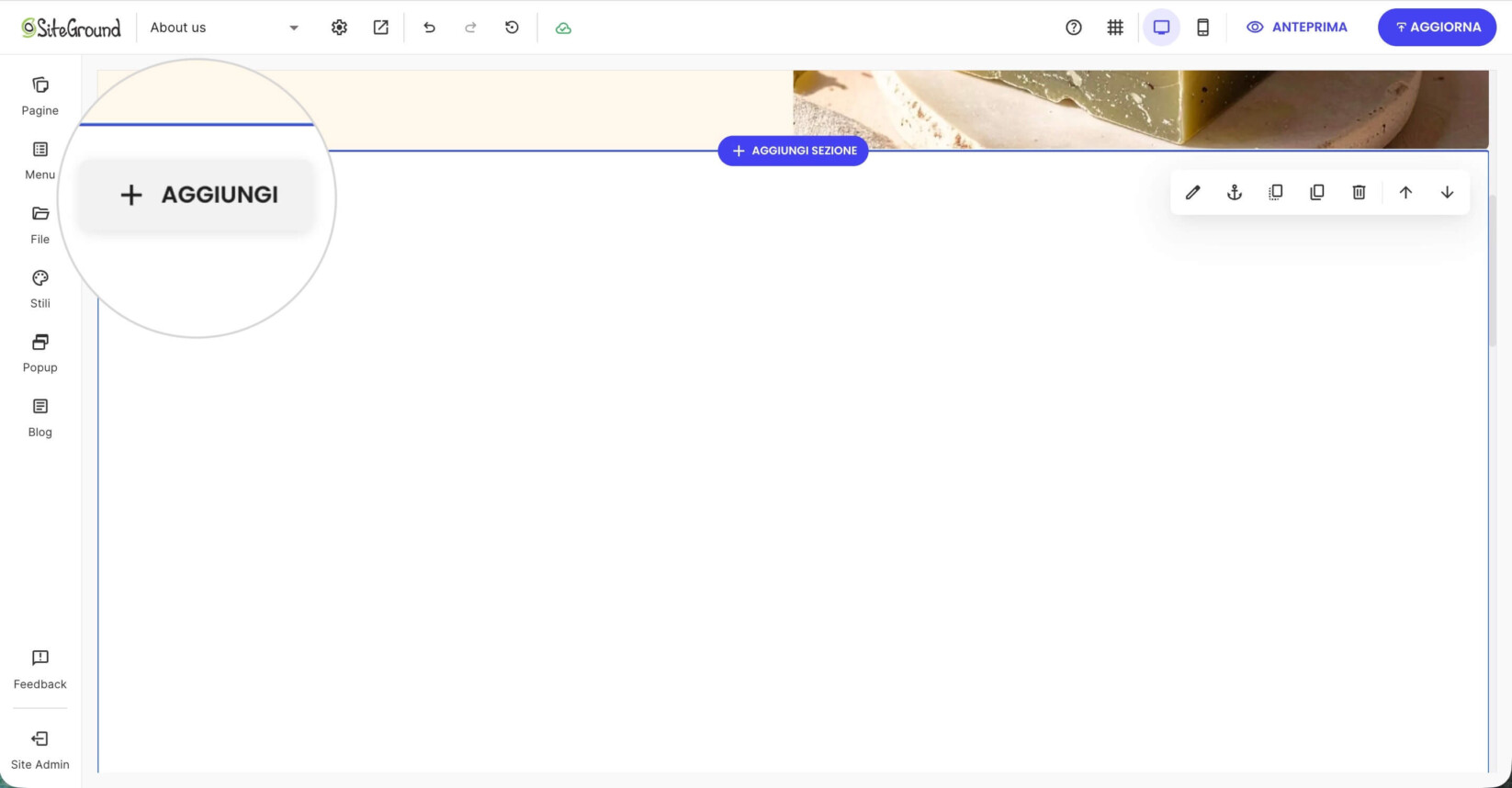Open the File manager in the sidebar
The height and width of the screenshot is (788, 1512).
coord(40,225)
